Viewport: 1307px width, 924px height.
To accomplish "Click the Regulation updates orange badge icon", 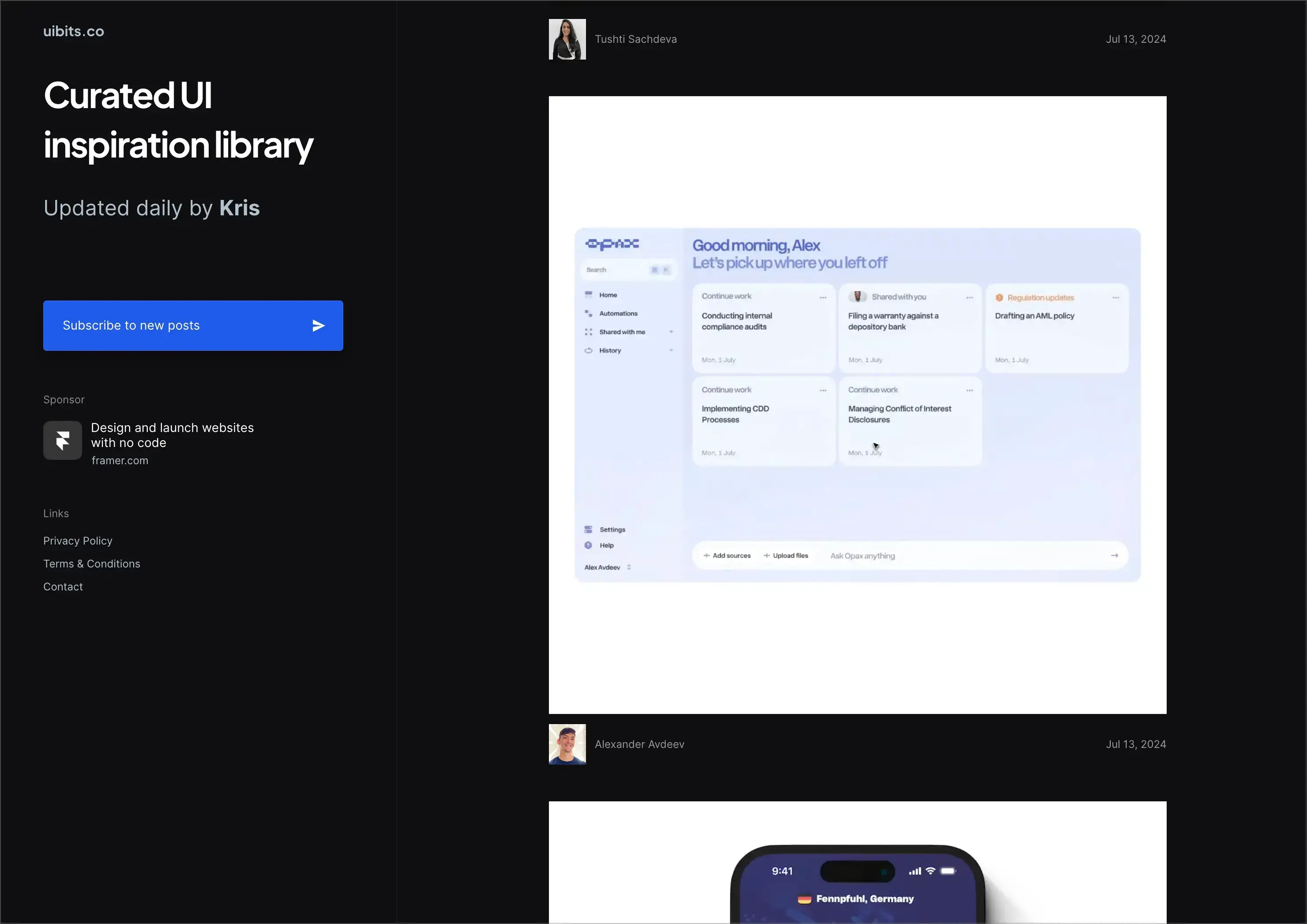I will (x=999, y=298).
